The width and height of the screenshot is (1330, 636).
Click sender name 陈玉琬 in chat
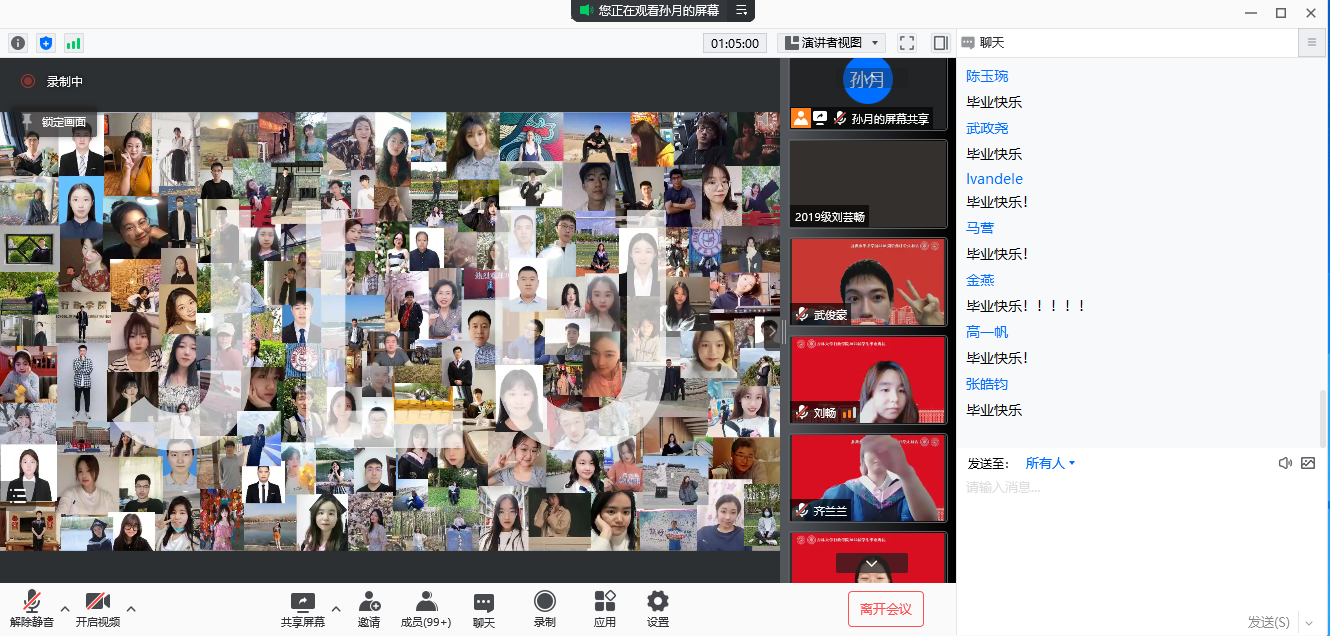click(x=987, y=76)
